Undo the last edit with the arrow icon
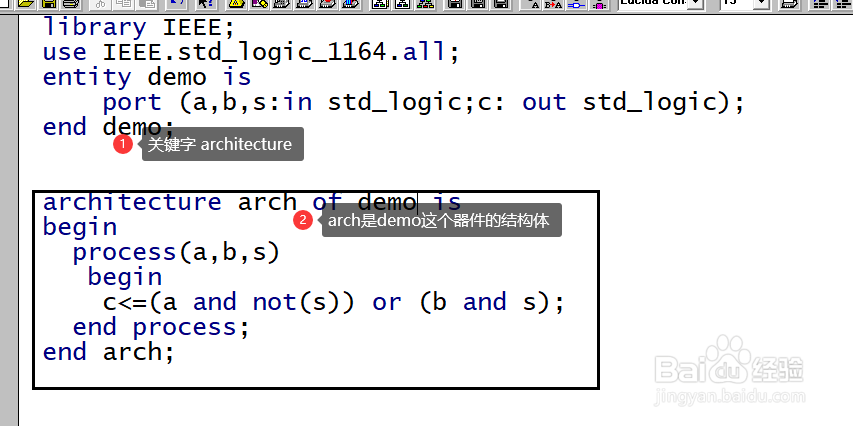 (176, 4)
